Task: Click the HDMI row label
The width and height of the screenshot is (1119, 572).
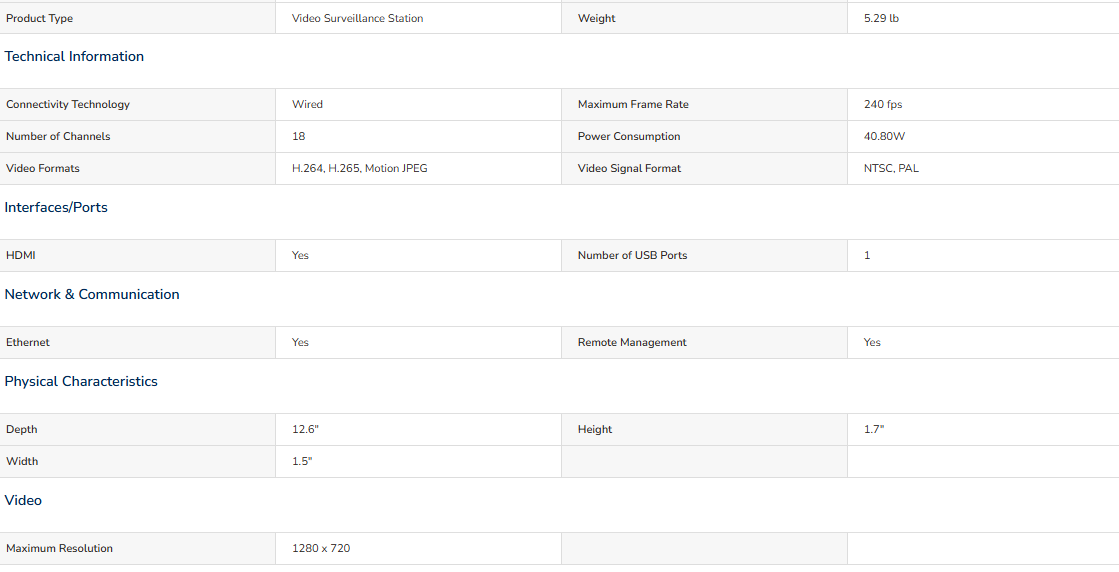Action: (21, 255)
